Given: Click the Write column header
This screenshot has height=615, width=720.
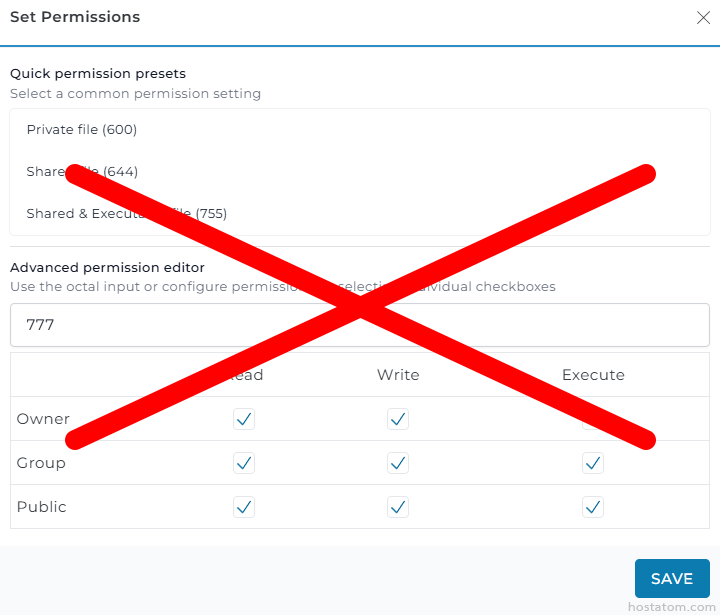Looking at the screenshot, I should tap(398, 375).
